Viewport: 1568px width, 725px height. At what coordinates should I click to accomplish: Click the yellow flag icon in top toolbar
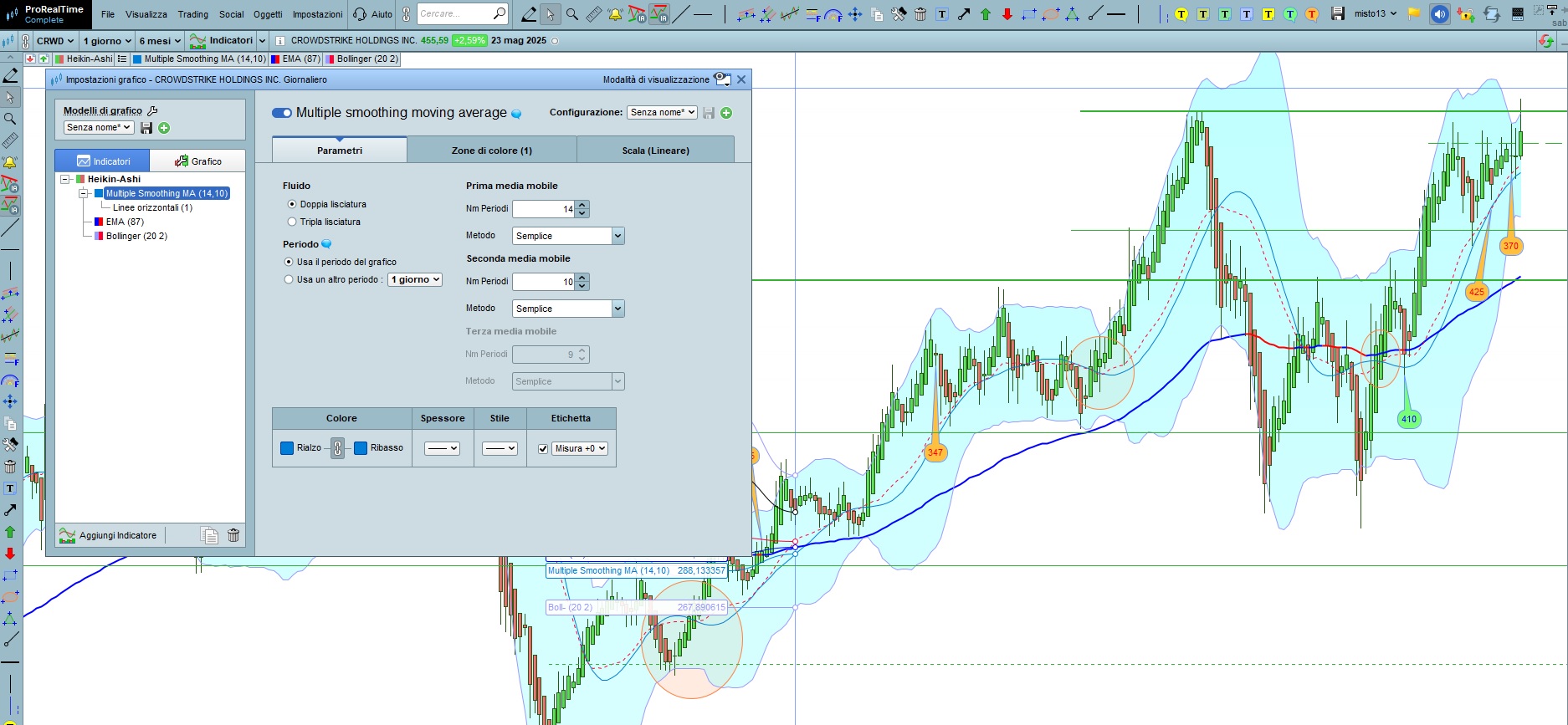pyautogui.click(x=1414, y=13)
